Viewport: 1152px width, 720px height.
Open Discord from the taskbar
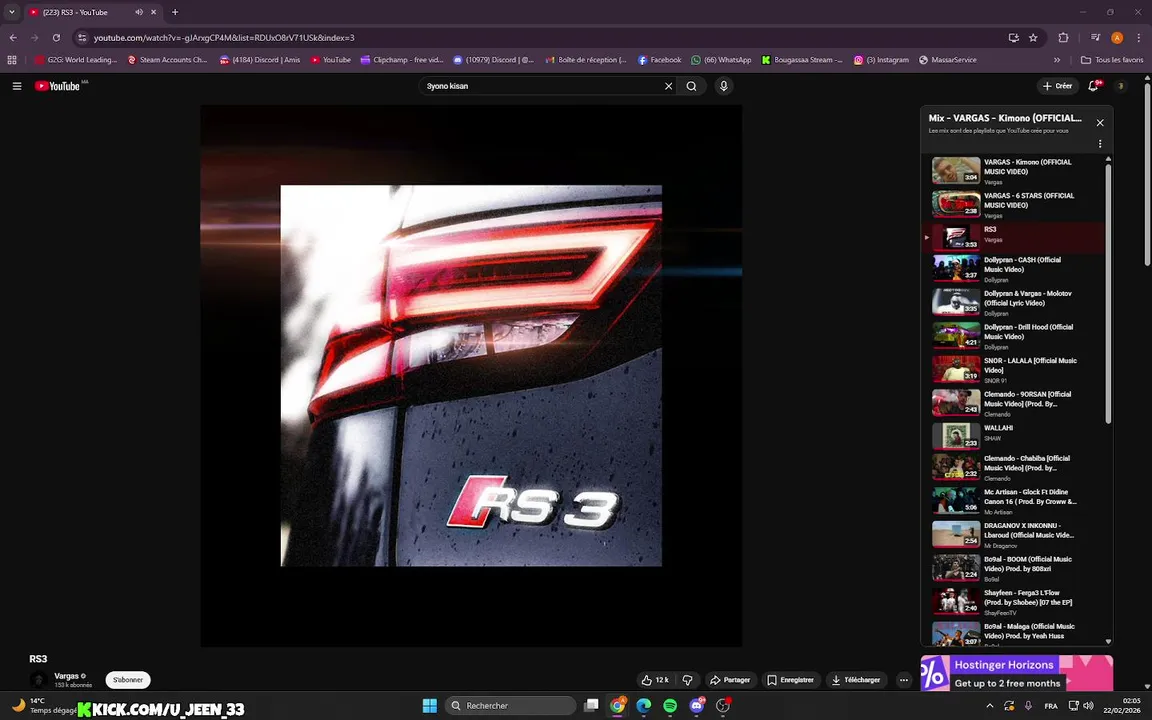click(x=696, y=706)
